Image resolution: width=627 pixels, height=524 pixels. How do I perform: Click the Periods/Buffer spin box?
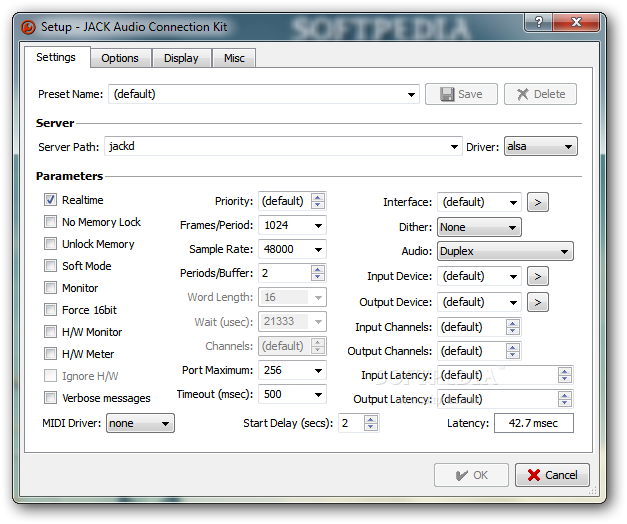(292, 273)
